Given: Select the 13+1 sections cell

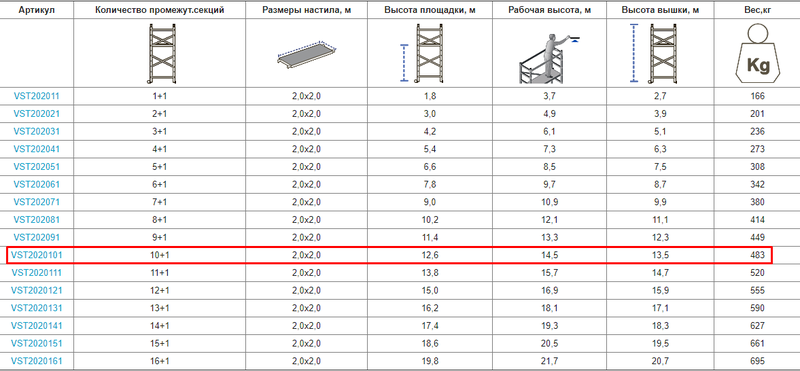Looking at the screenshot, I should coord(160,308).
